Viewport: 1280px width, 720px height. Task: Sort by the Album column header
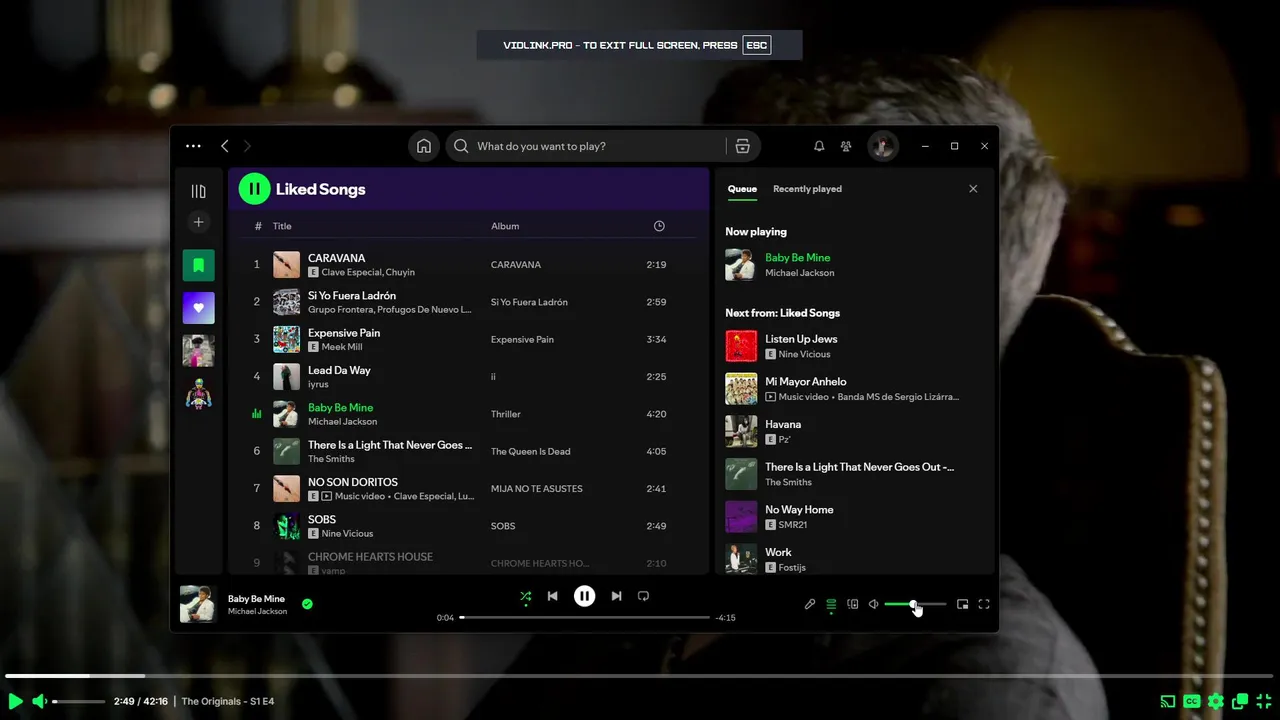coord(505,226)
